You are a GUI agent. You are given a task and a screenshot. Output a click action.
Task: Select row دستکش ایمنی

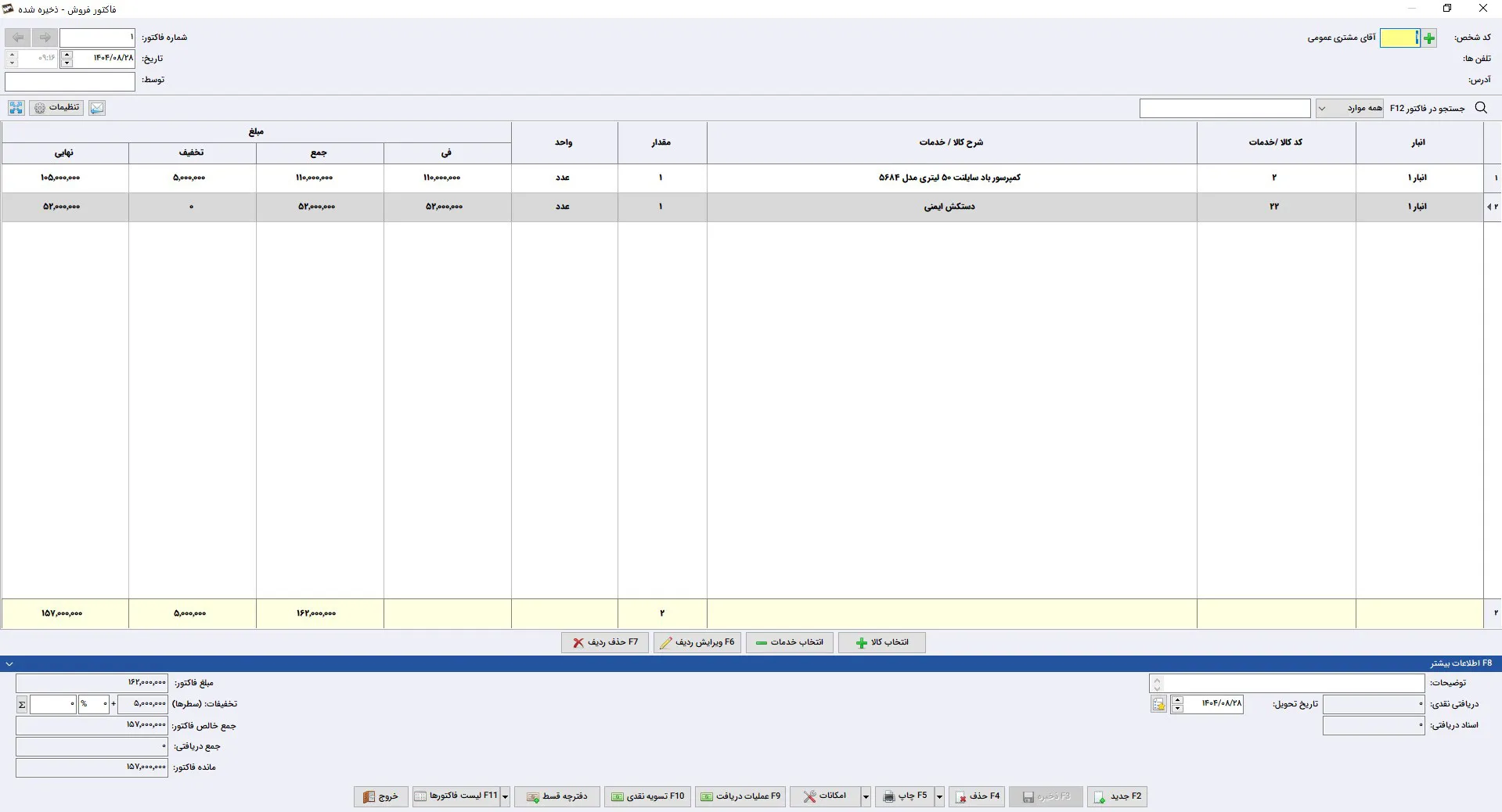tap(742, 207)
